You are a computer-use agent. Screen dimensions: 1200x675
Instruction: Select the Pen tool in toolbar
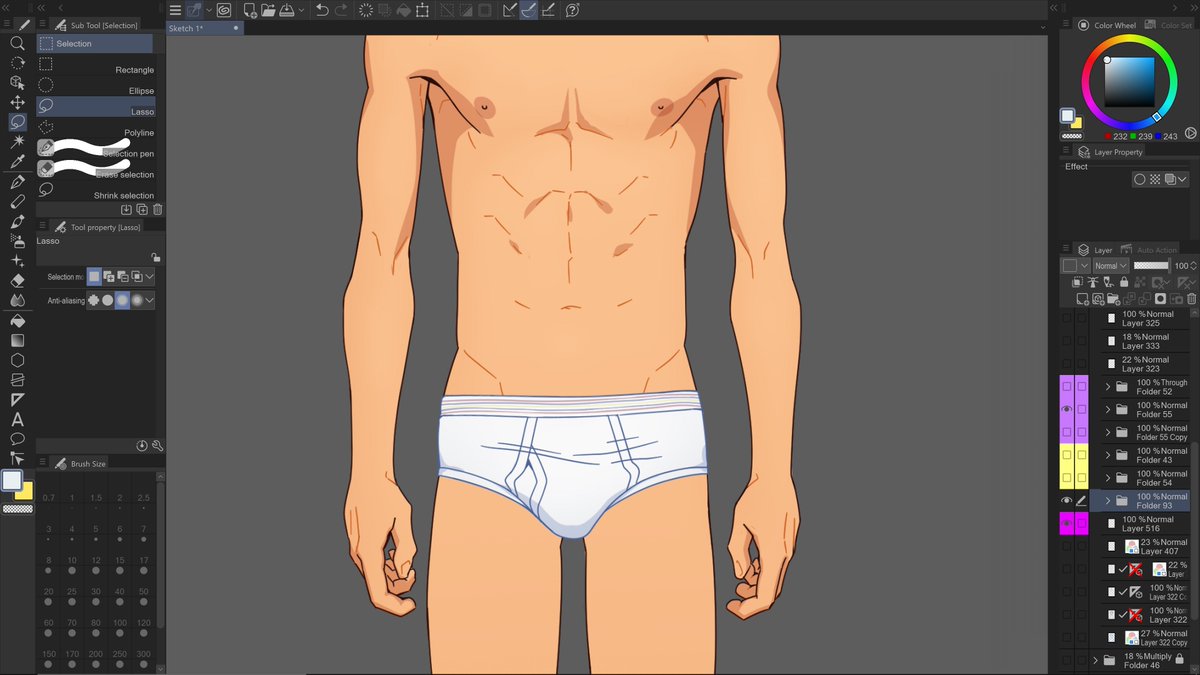point(17,182)
